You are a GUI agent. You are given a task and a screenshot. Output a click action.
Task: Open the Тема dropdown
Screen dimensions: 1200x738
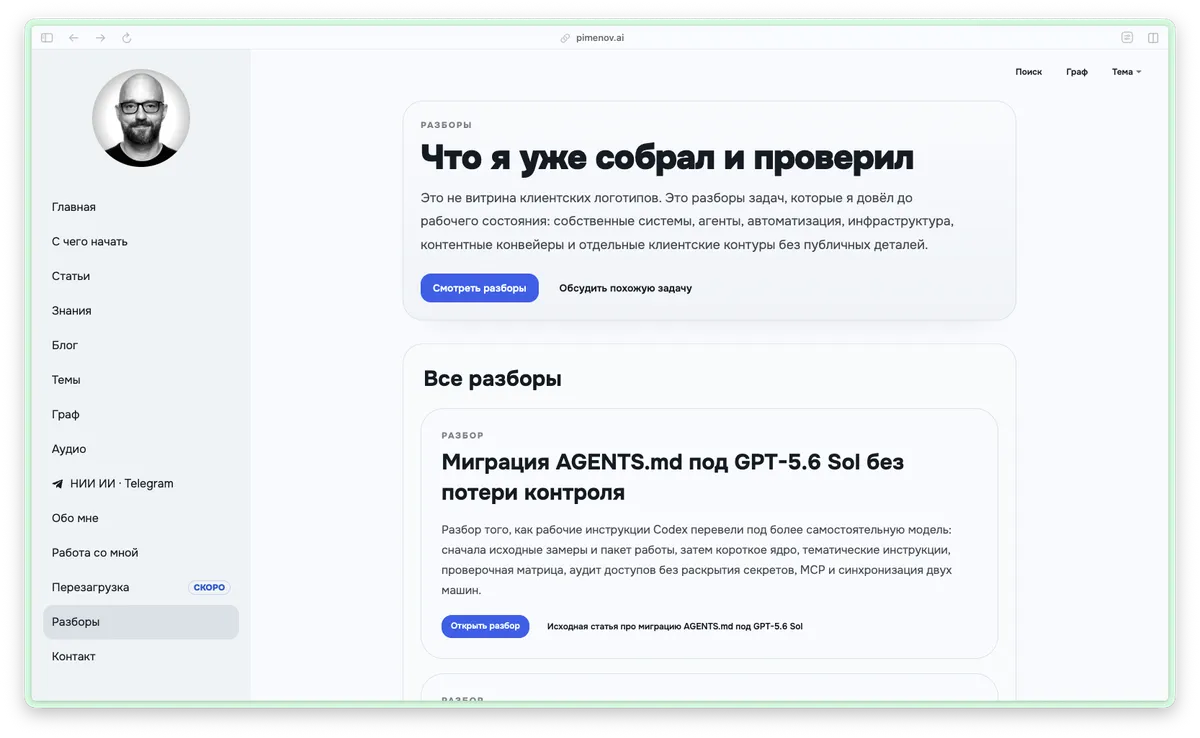pos(1126,72)
